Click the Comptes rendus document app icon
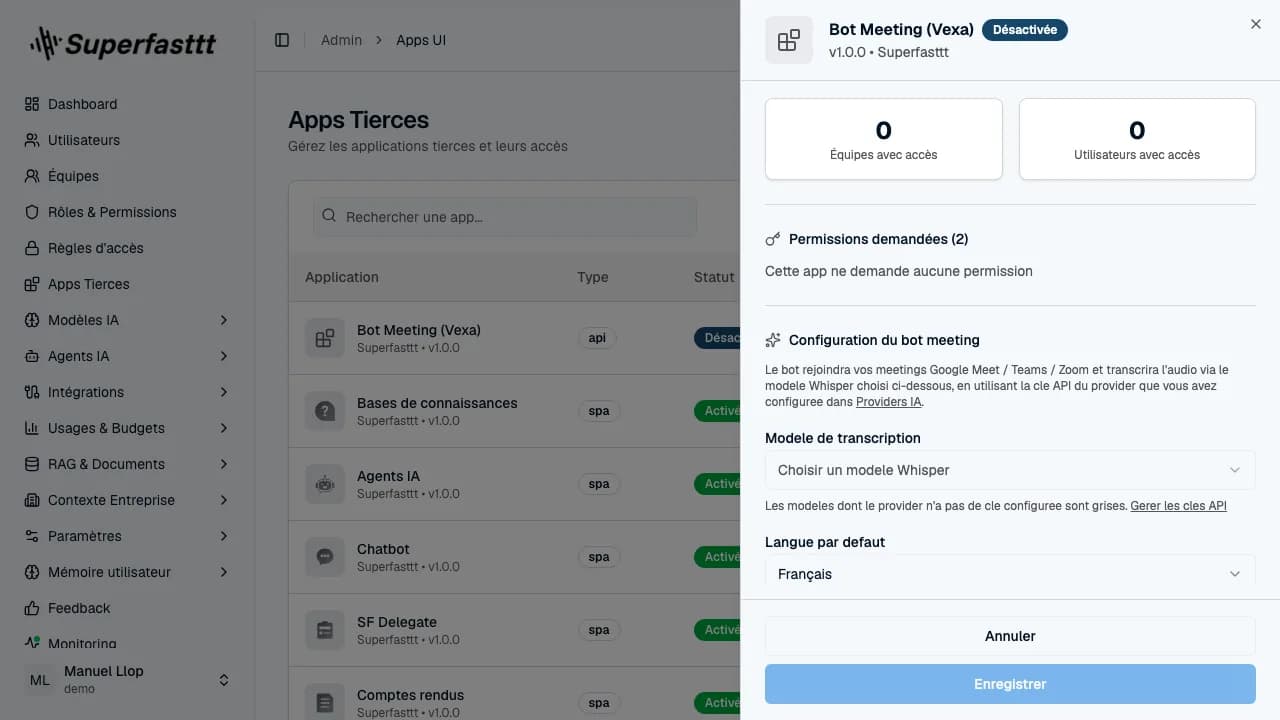Image resolution: width=1280 pixels, height=720 pixels. pyautogui.click(x=325, y=703)
